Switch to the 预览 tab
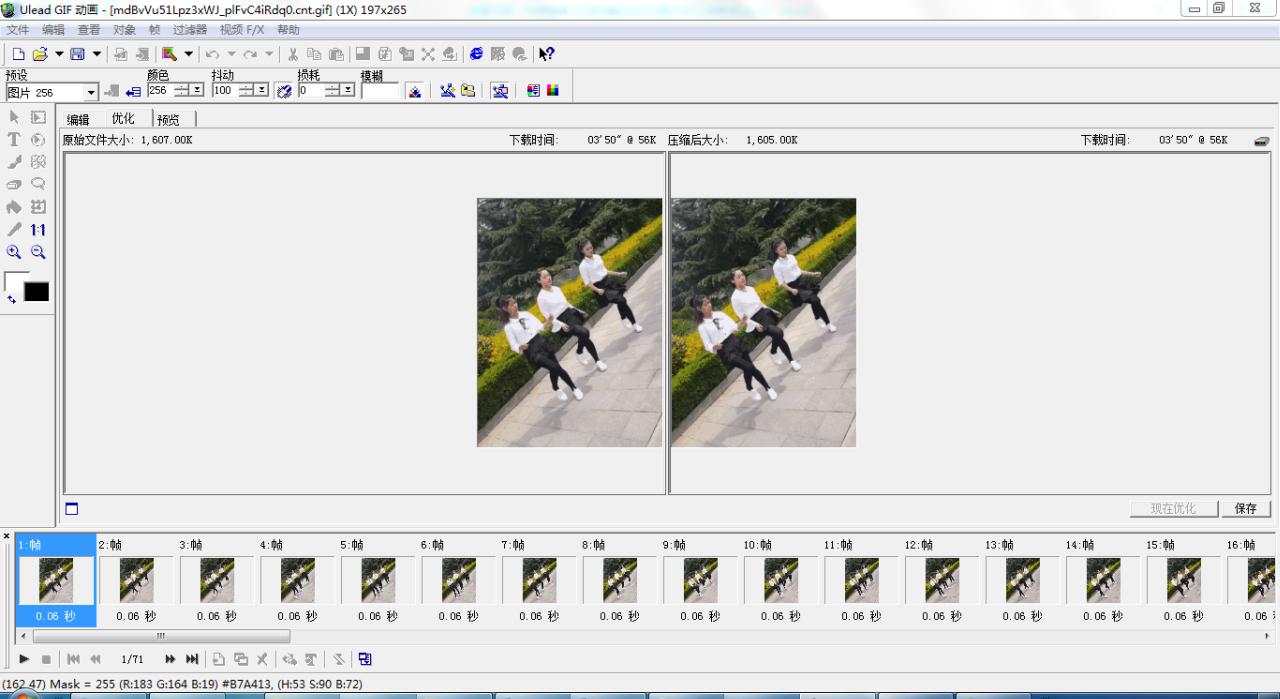Screen dimensions: 1280x699 [169, 118]
